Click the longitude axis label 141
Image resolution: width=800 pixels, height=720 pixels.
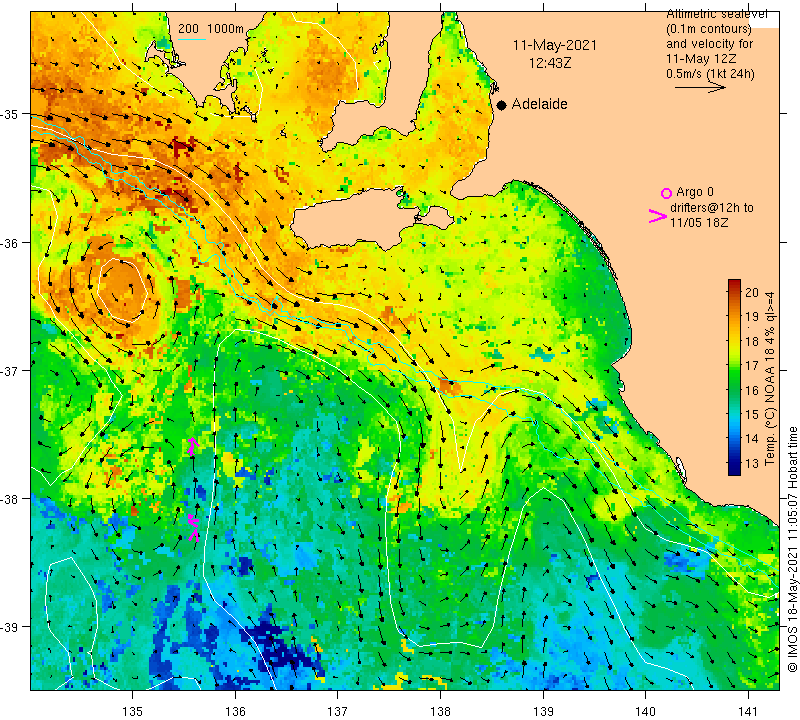(748, 711)
